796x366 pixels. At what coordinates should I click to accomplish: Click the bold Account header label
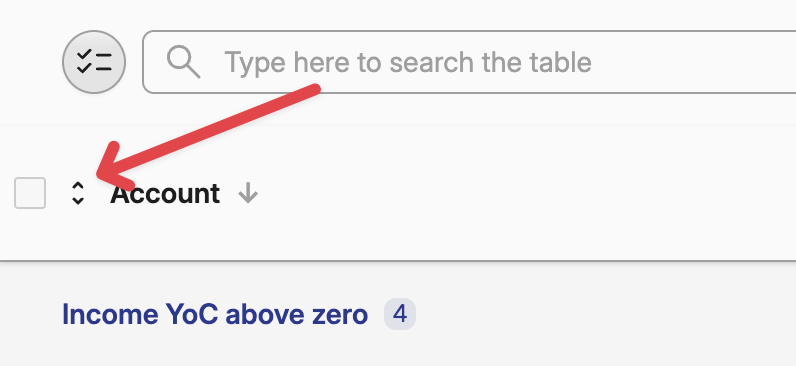[x=165, y=193]
